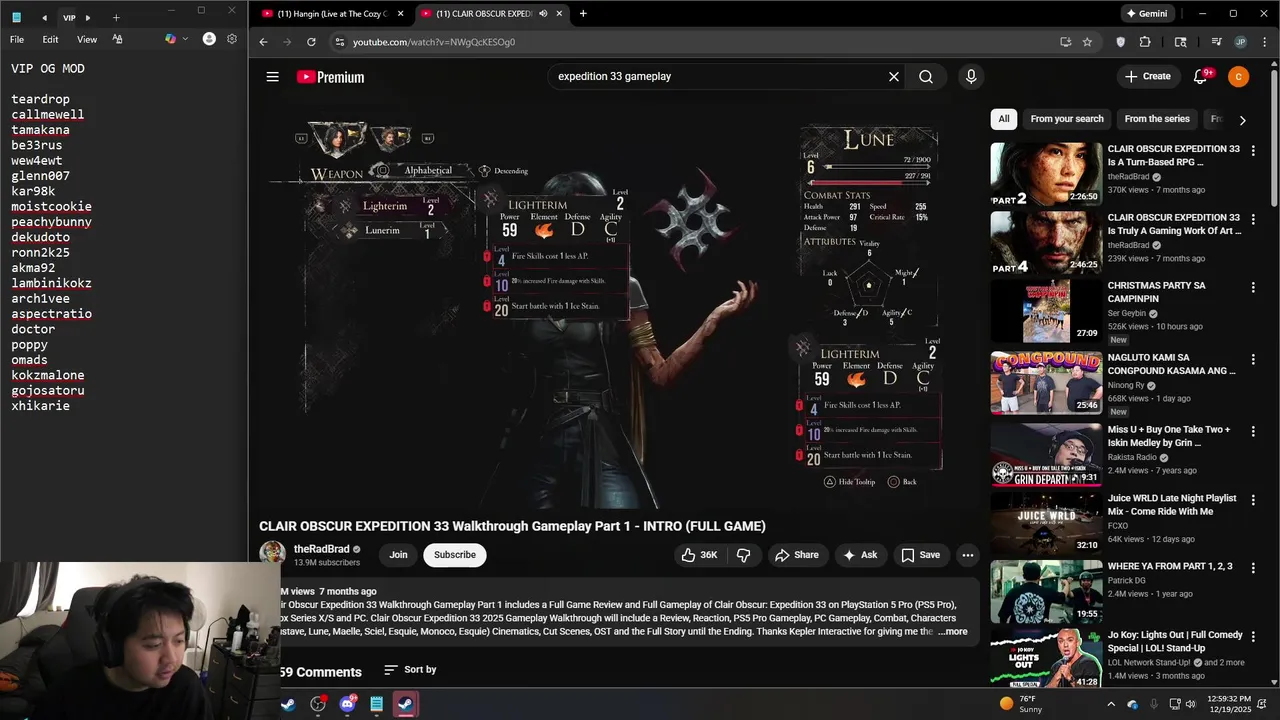This screenshot has width=1280, height=720.
Task: Open a new Chrome tab
Action: (x=583, y=14)
